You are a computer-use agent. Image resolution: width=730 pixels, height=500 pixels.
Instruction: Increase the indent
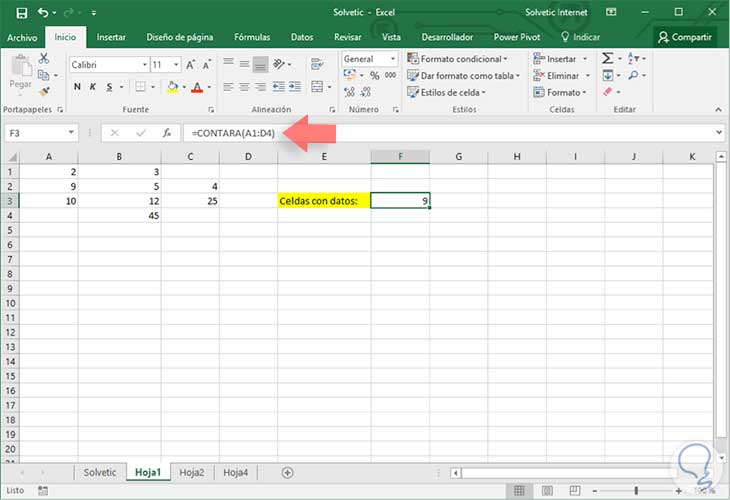click(295, 87)
